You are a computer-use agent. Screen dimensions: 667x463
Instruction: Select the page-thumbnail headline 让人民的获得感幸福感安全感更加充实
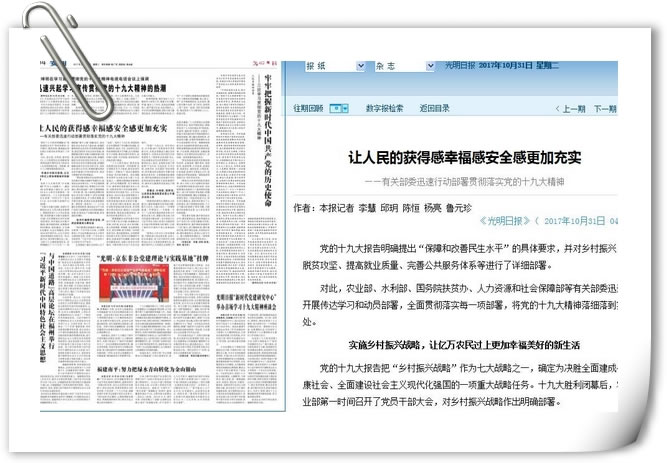(103, 128)
